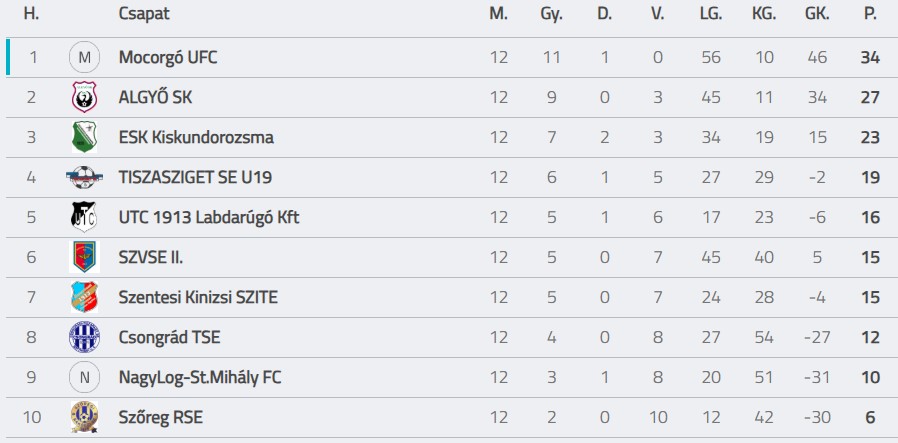Image resolution: width=898 pixels, height=443 pixels.
Task: Click the TISZASZIGET SE U19 logo
Action: pos(84,177)
